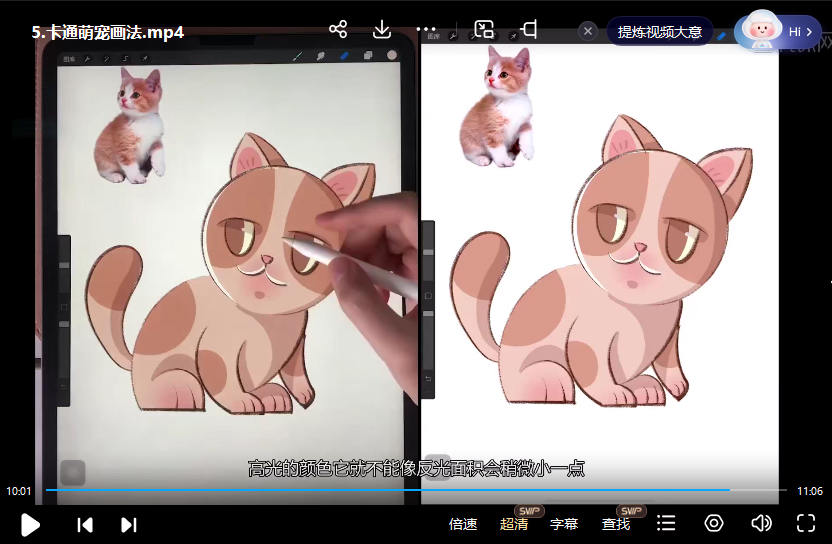Open the 字幕 subtitle options
The height and width of the screenshot is (544, 832).
564,524
